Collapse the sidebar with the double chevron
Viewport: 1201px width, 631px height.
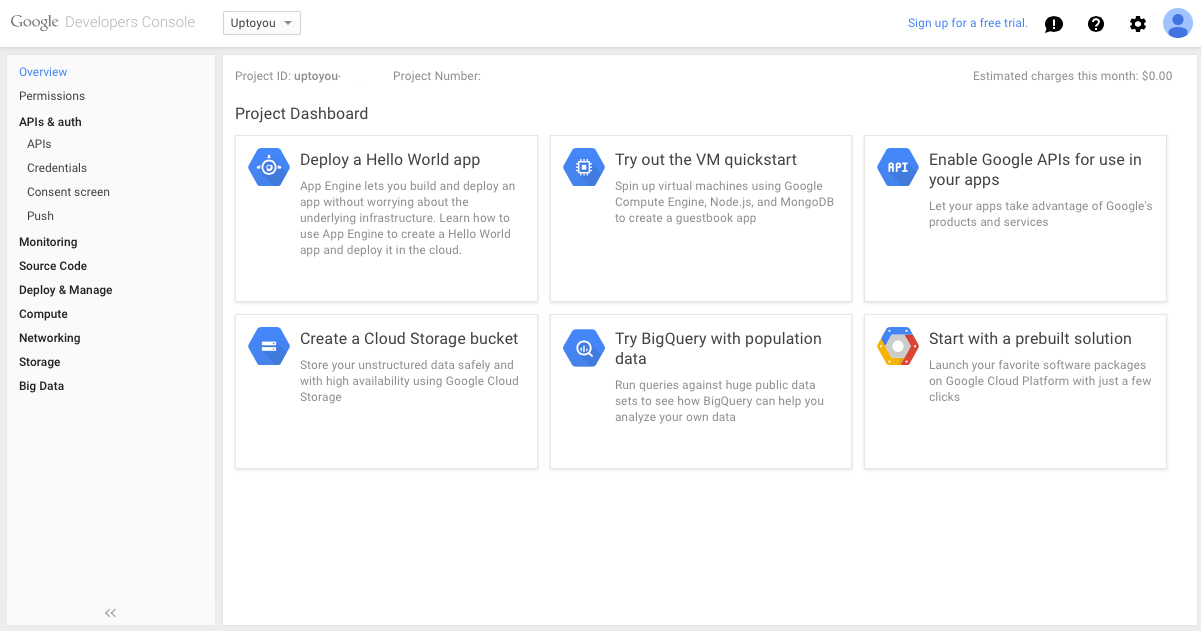pyautogui.click(x=111, y=613)
